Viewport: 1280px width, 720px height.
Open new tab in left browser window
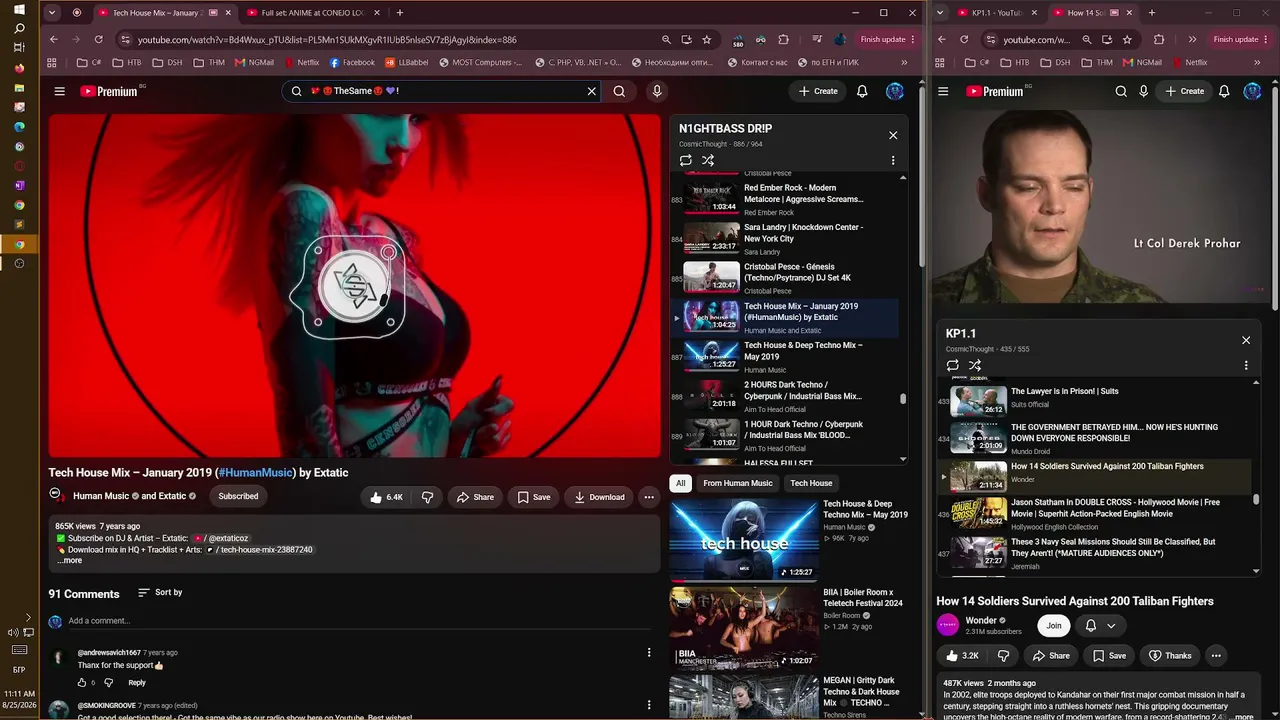coord(400,13)
